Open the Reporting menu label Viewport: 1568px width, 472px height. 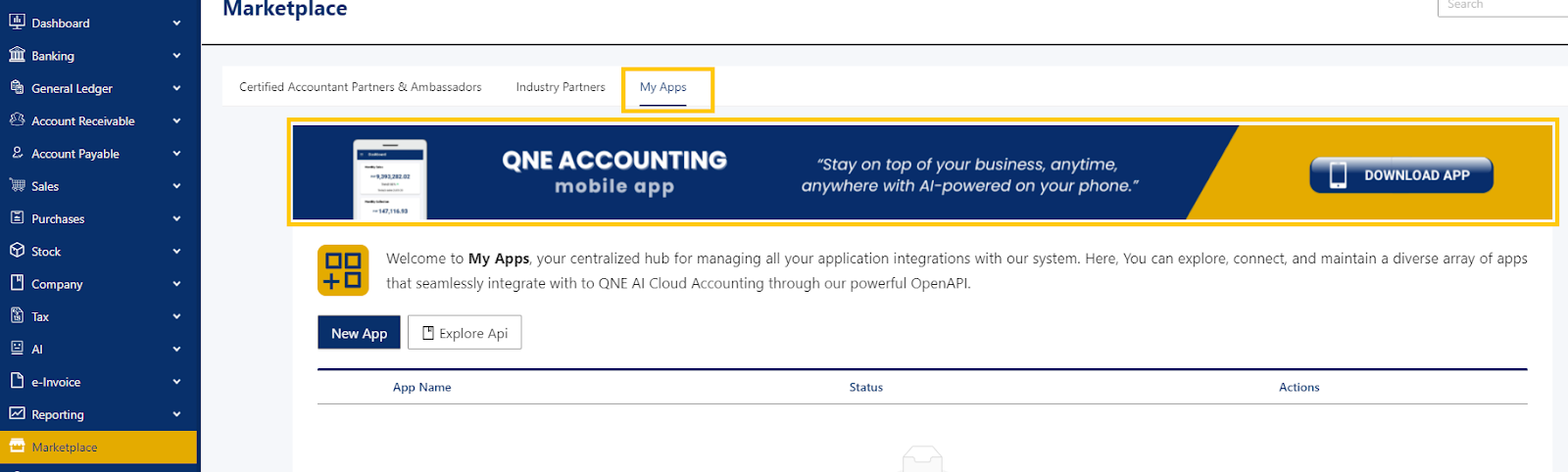pos(58,415)
